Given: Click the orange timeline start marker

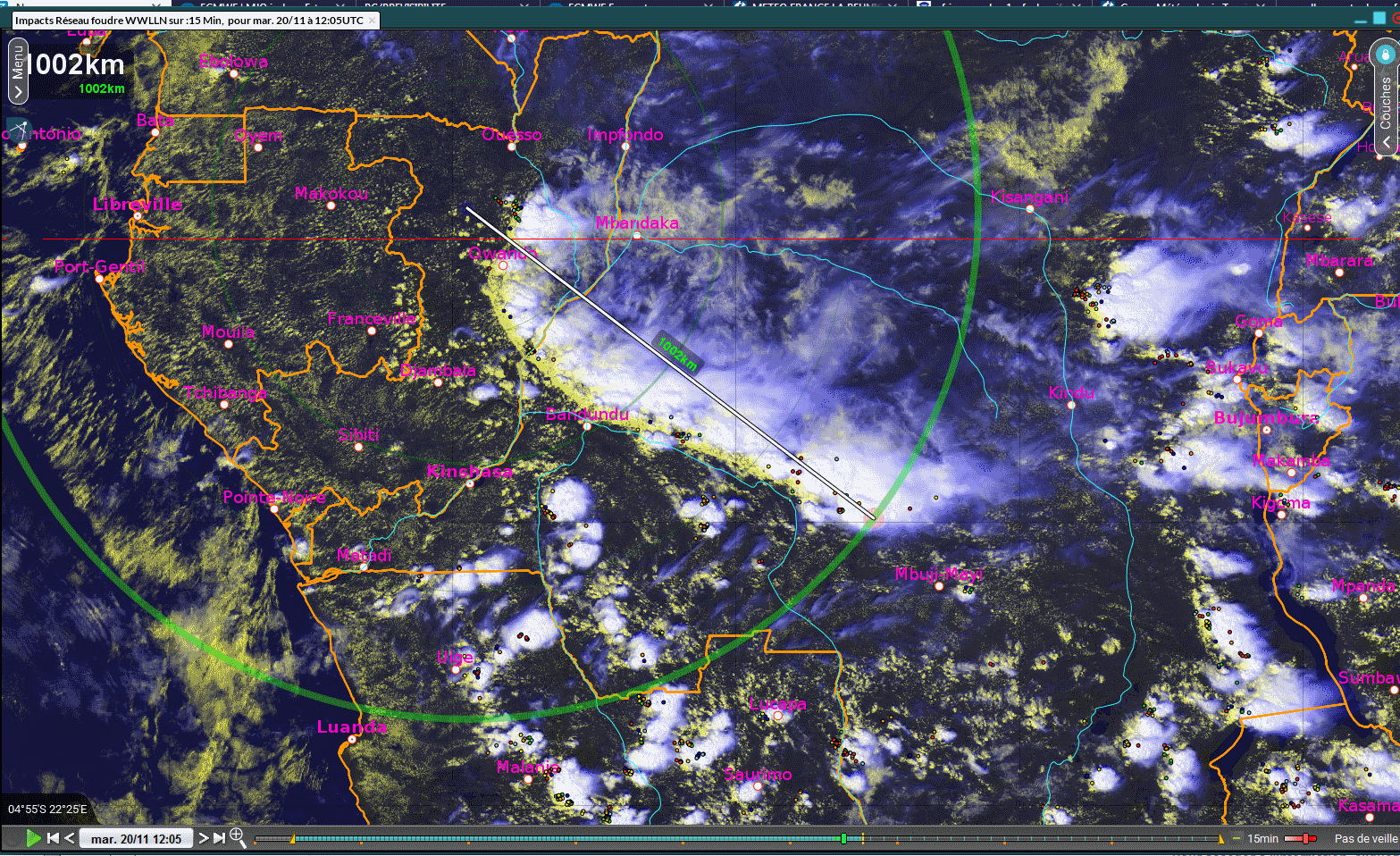Looking at the screenshot, I should point(292,838).
